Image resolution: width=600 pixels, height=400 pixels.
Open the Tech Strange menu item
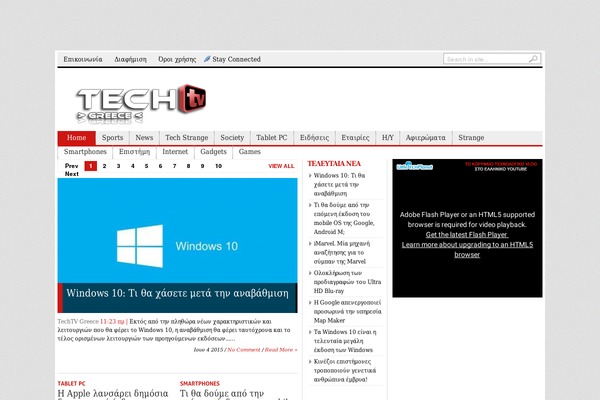(x=187, y=138)
